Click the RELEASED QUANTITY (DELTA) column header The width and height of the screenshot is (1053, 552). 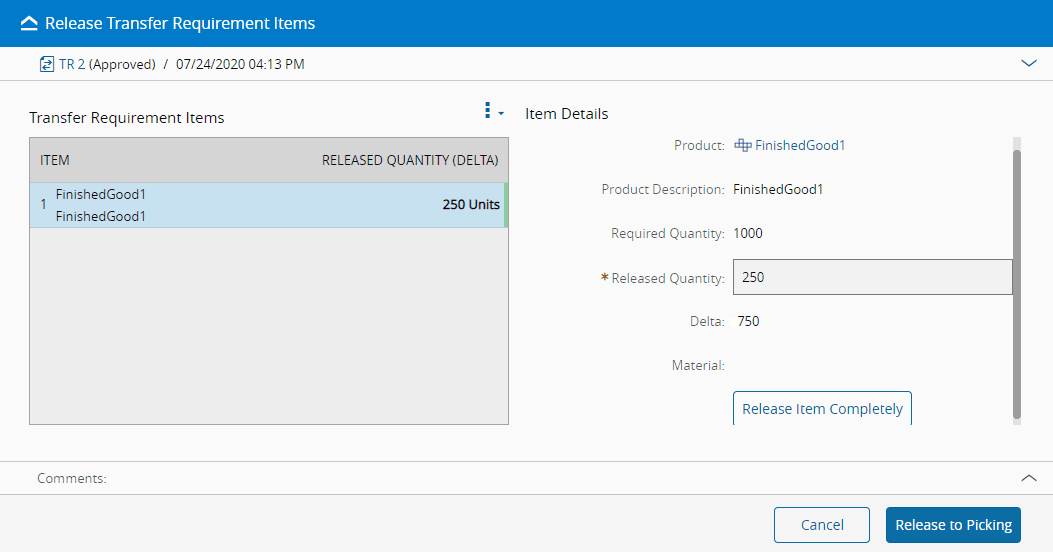[410, 160]
